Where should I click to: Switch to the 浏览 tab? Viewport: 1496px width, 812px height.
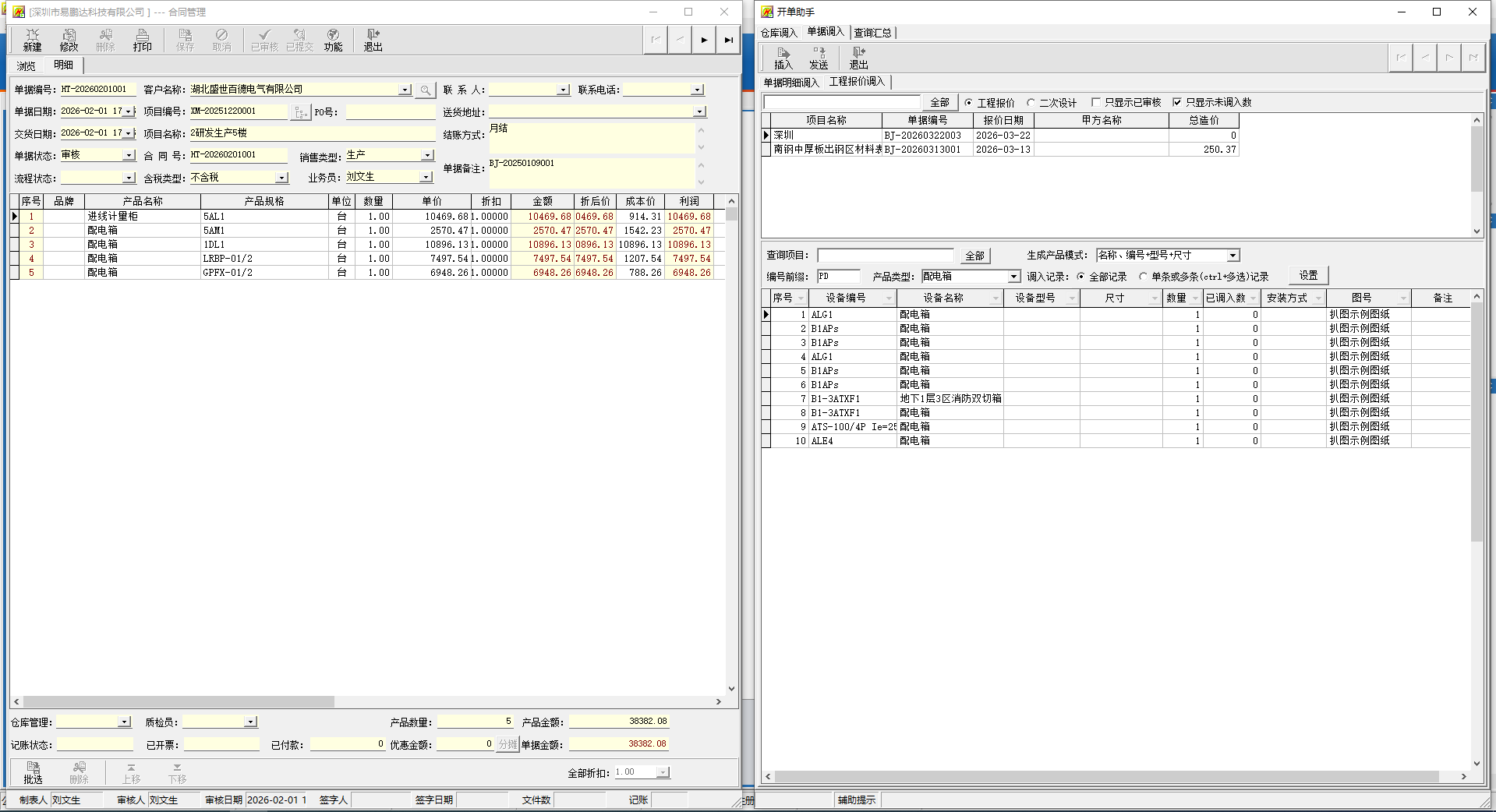[27, 66]
